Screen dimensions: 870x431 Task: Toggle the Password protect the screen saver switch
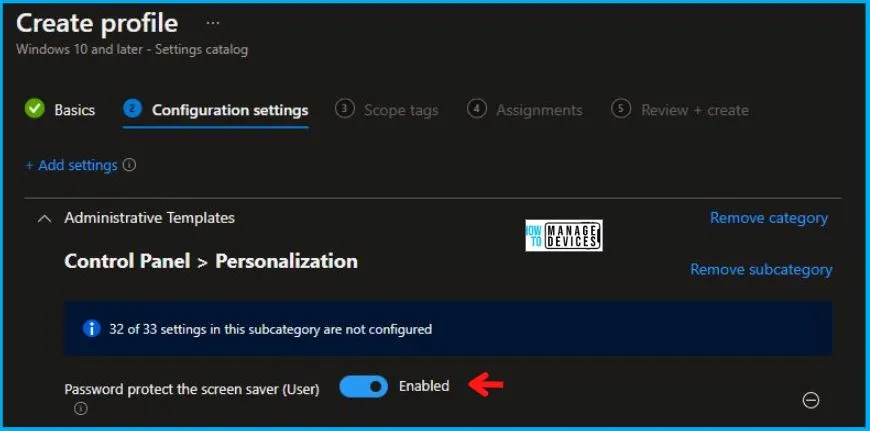coord(363,386)
